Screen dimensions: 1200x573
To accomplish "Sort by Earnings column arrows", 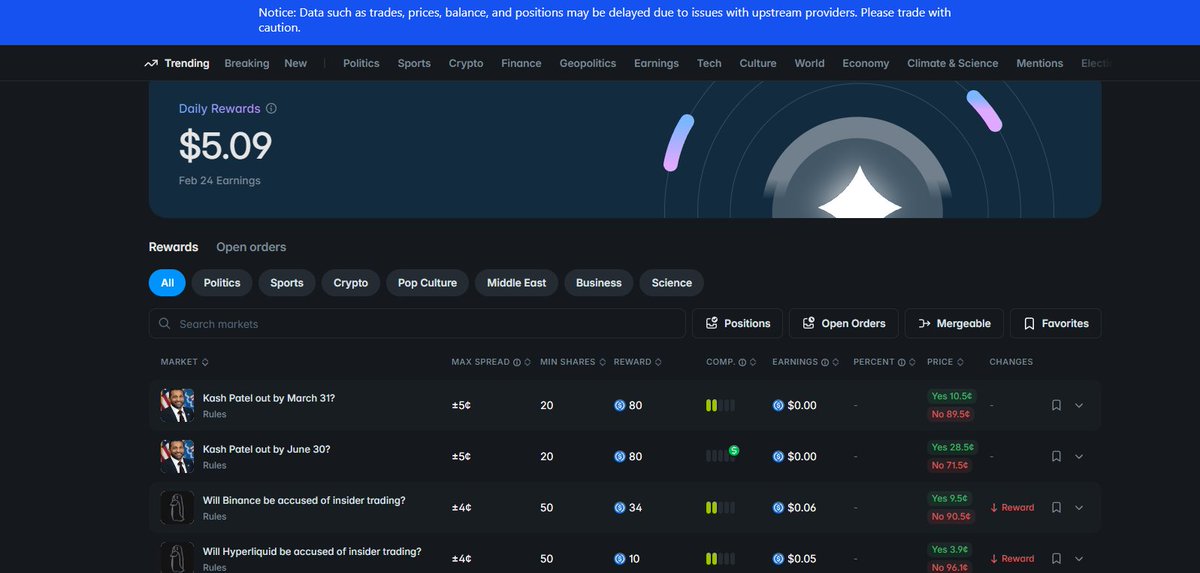I will [835, 362].
